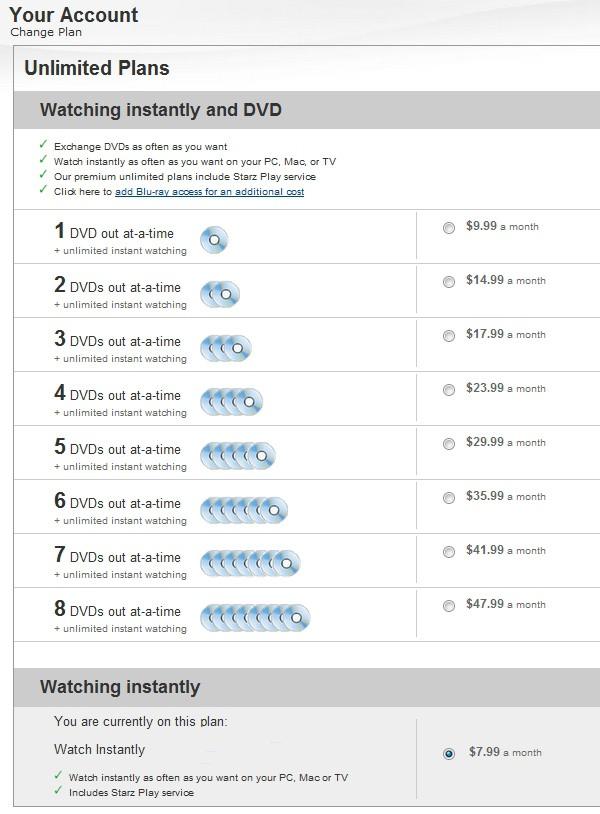Image resolution: width=600 pixels, height=814 pixels.
Task: Pick the $23.99 a month radio button
Action: point(449,390)
